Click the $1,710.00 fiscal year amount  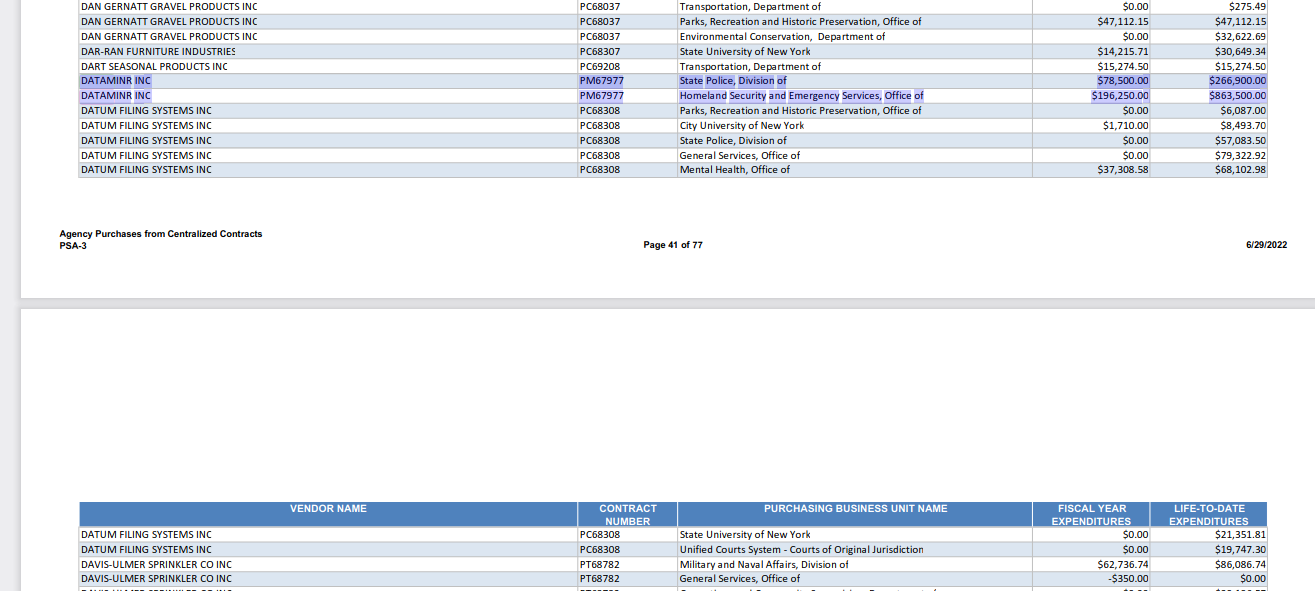pyautogui.click(x=1126, y=126)
